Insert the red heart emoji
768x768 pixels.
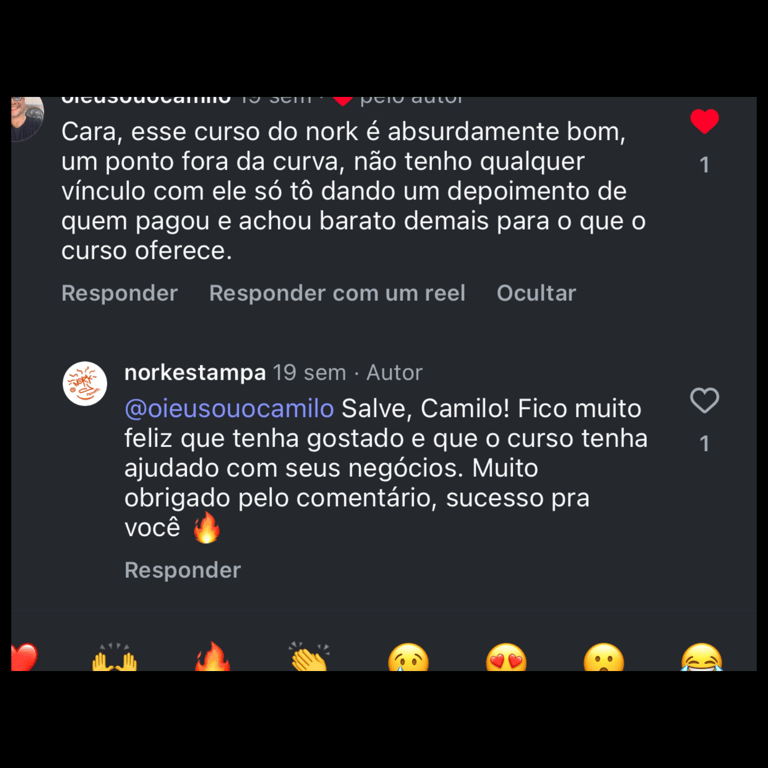pos(24,657)
